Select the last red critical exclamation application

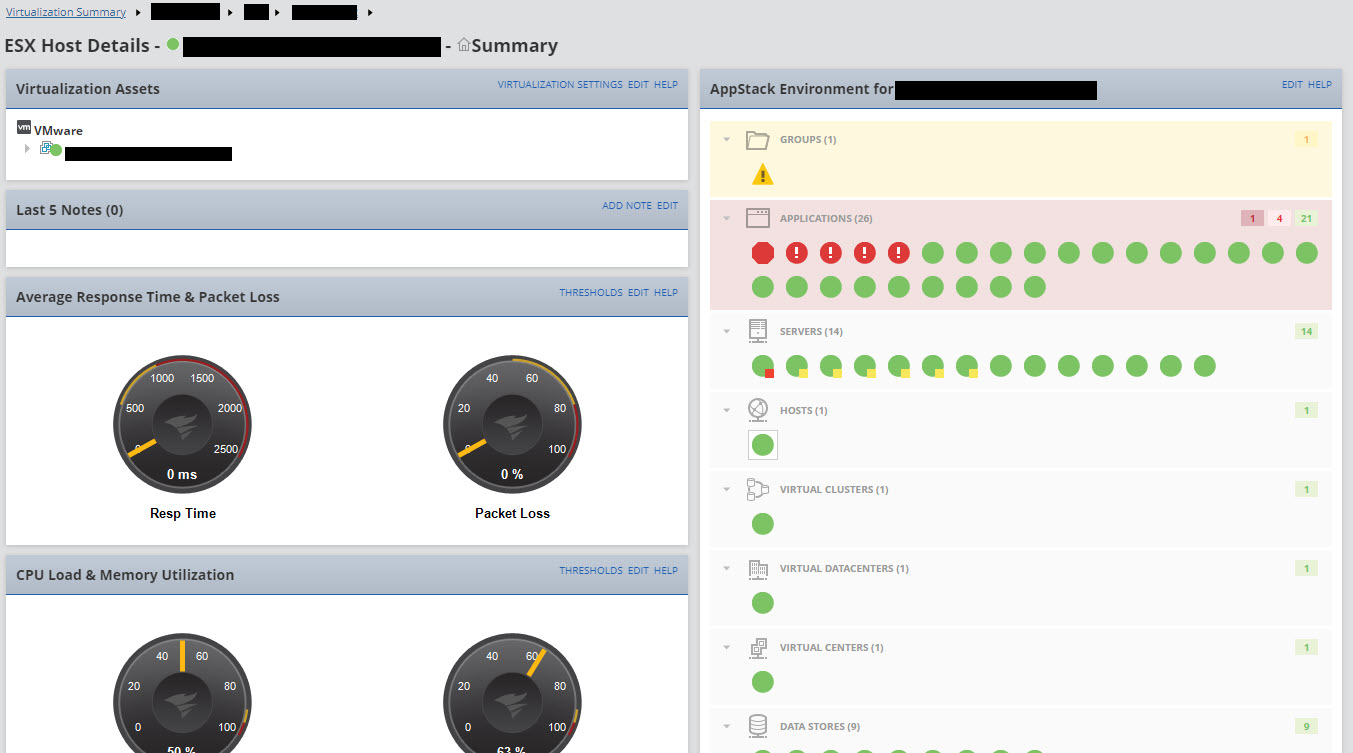(x=898, y=253)
